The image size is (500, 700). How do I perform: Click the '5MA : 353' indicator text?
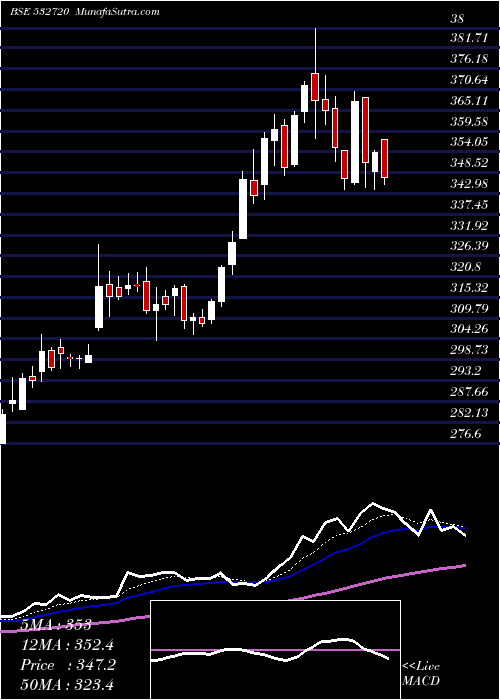[x=55, y=625]
